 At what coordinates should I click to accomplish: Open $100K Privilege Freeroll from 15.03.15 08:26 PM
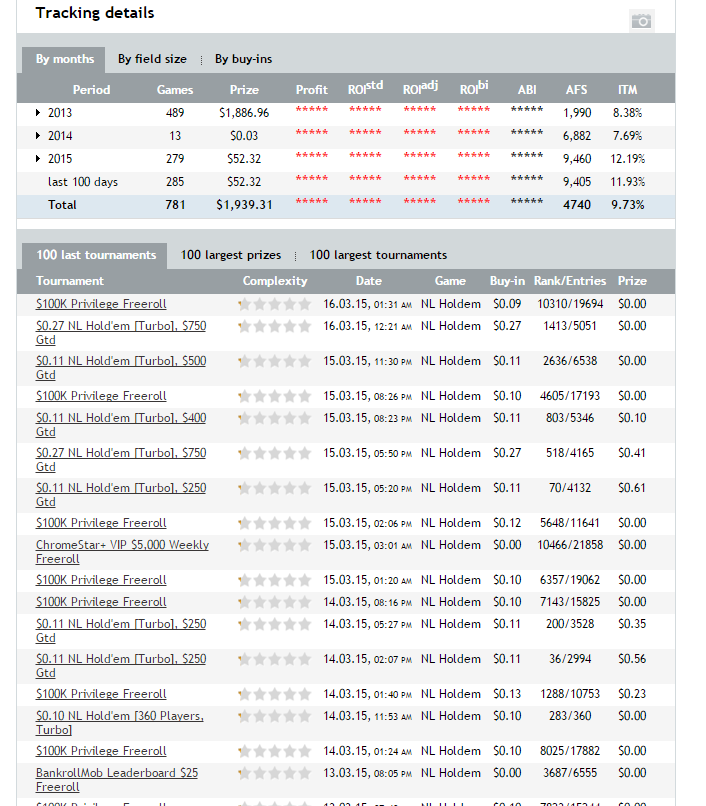click(101, 396)
